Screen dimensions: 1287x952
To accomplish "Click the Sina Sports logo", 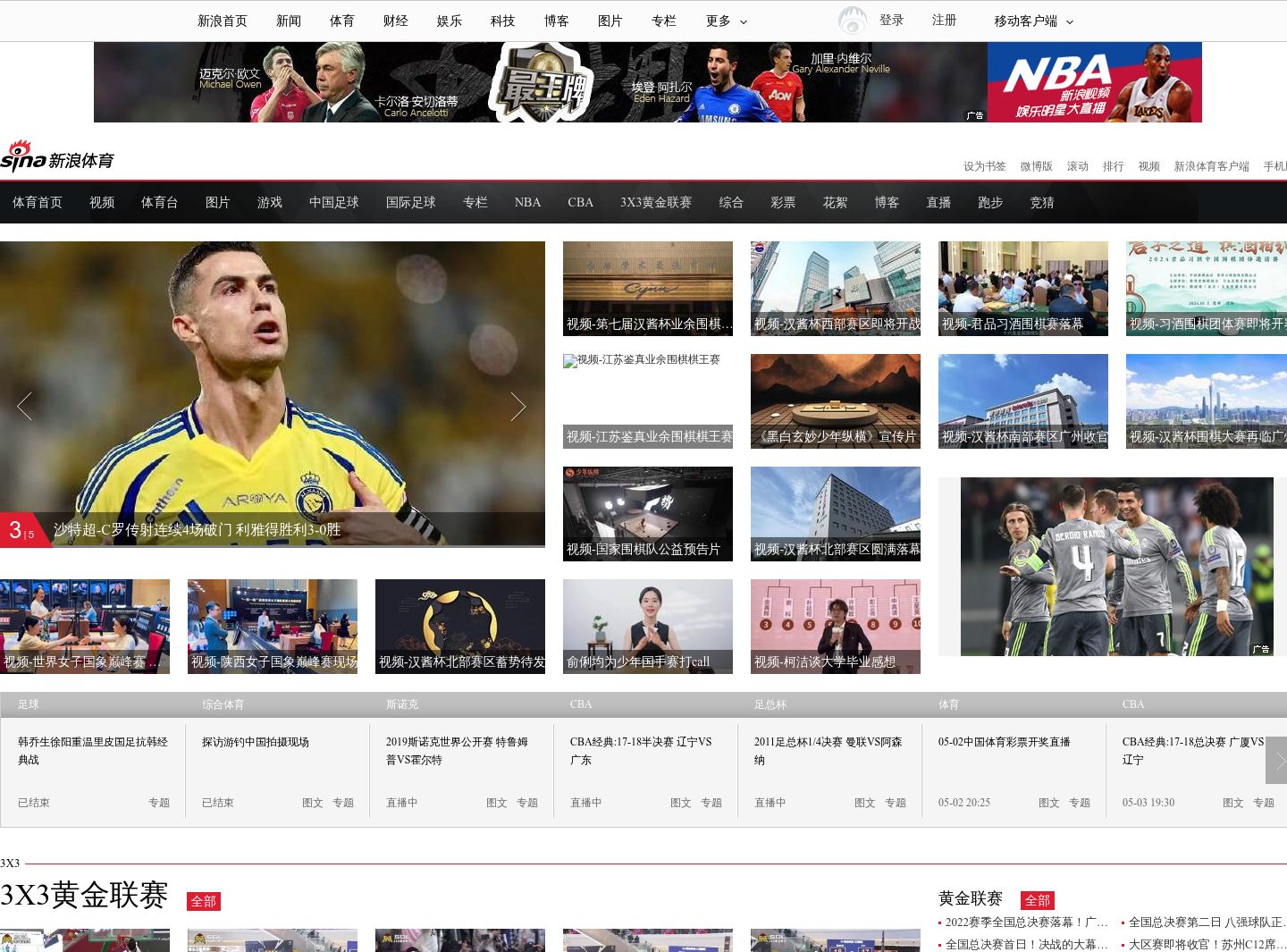I will [x=57, y=156].
